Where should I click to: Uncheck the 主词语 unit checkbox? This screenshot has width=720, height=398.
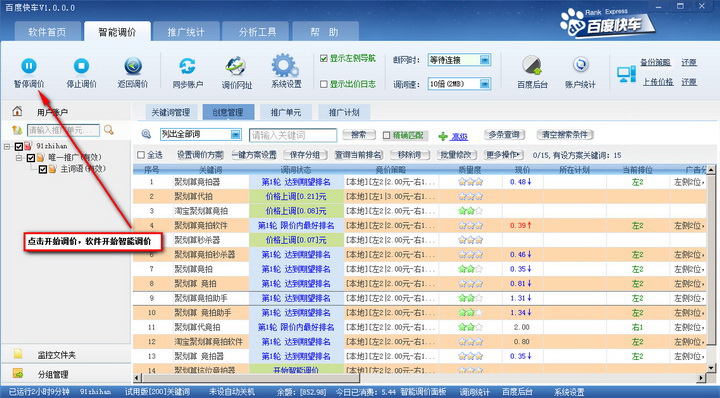[x=43, y=169]
